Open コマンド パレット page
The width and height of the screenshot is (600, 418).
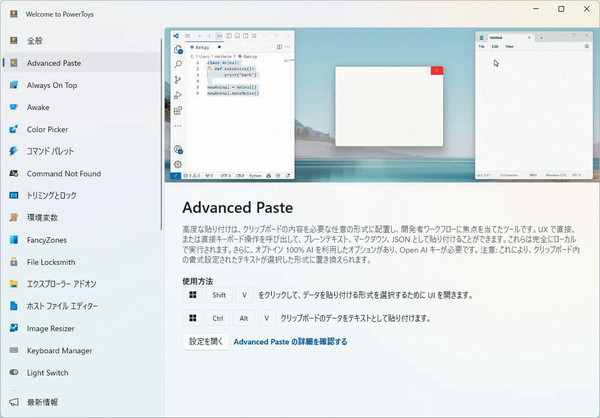point(82,151)
